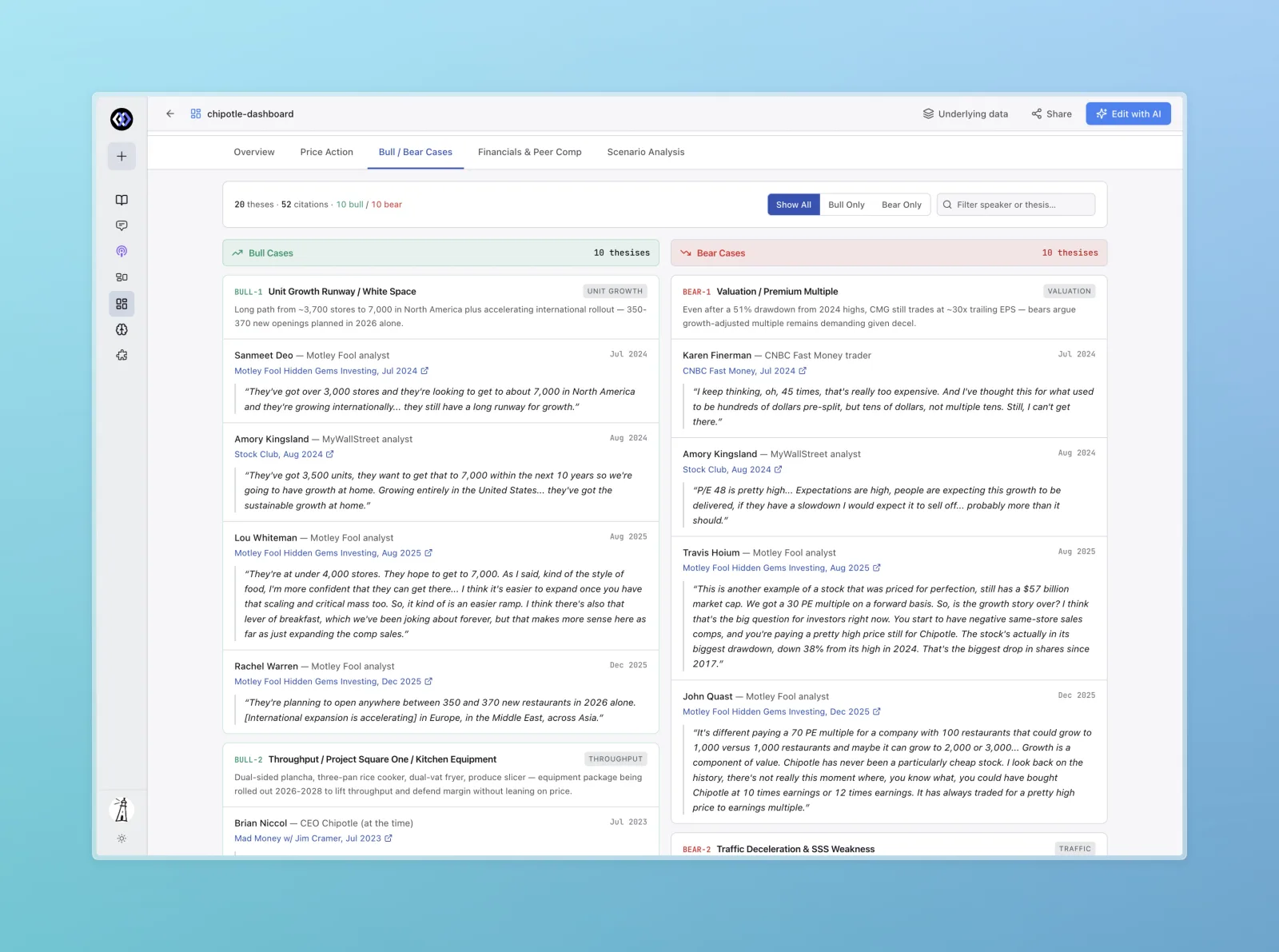The image size is (1279, 952).
Task: Open external link icon on Rachel Warren's source
Action: 428,682
